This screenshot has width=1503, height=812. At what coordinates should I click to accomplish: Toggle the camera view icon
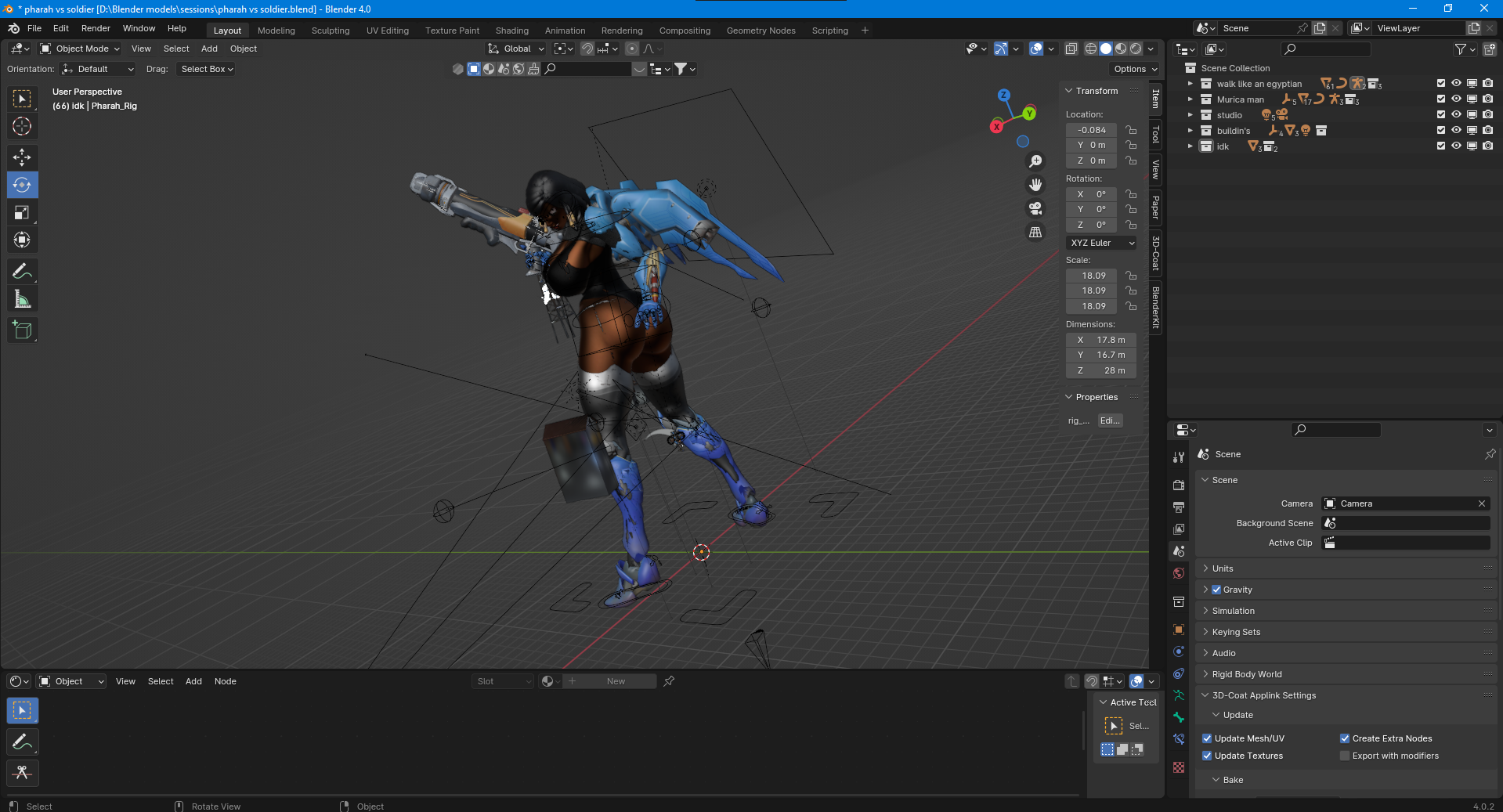click(1035, 208)
